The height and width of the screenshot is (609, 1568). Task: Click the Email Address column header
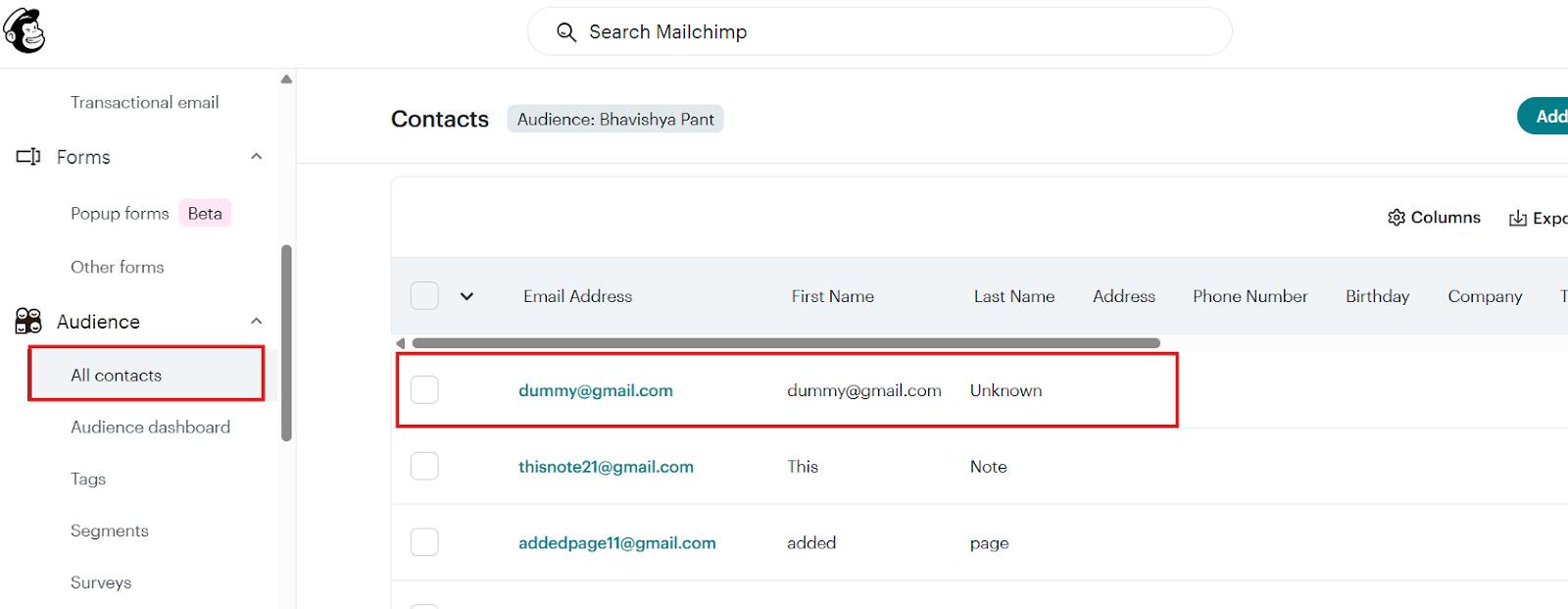pos(577,296)
